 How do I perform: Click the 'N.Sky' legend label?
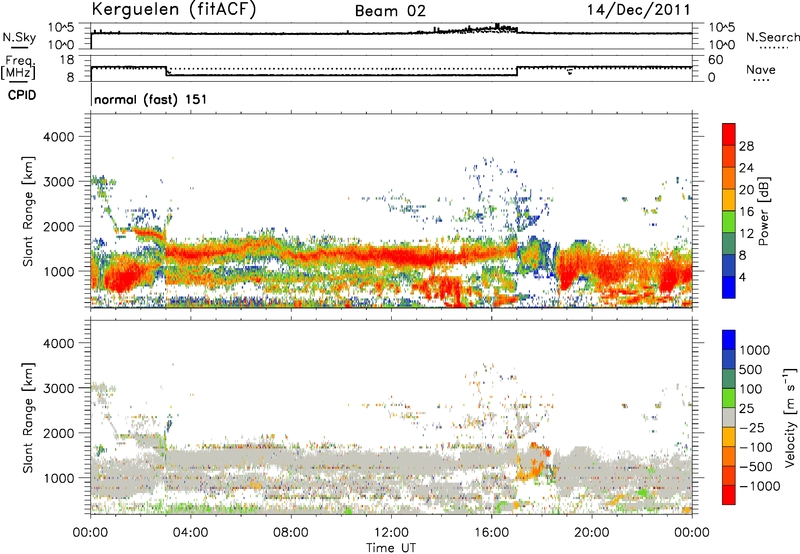click(19, 37)
